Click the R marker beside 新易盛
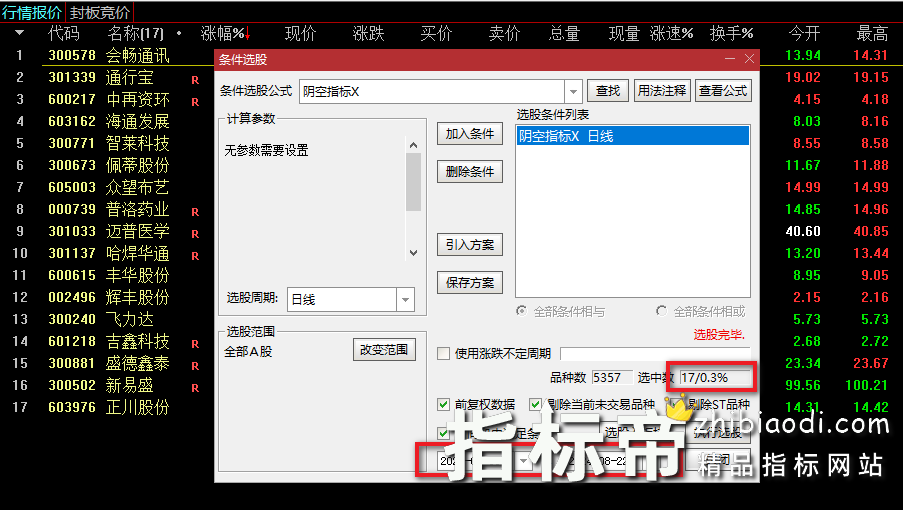The width and height of the screenshot is (903, 510). point(195,388)
